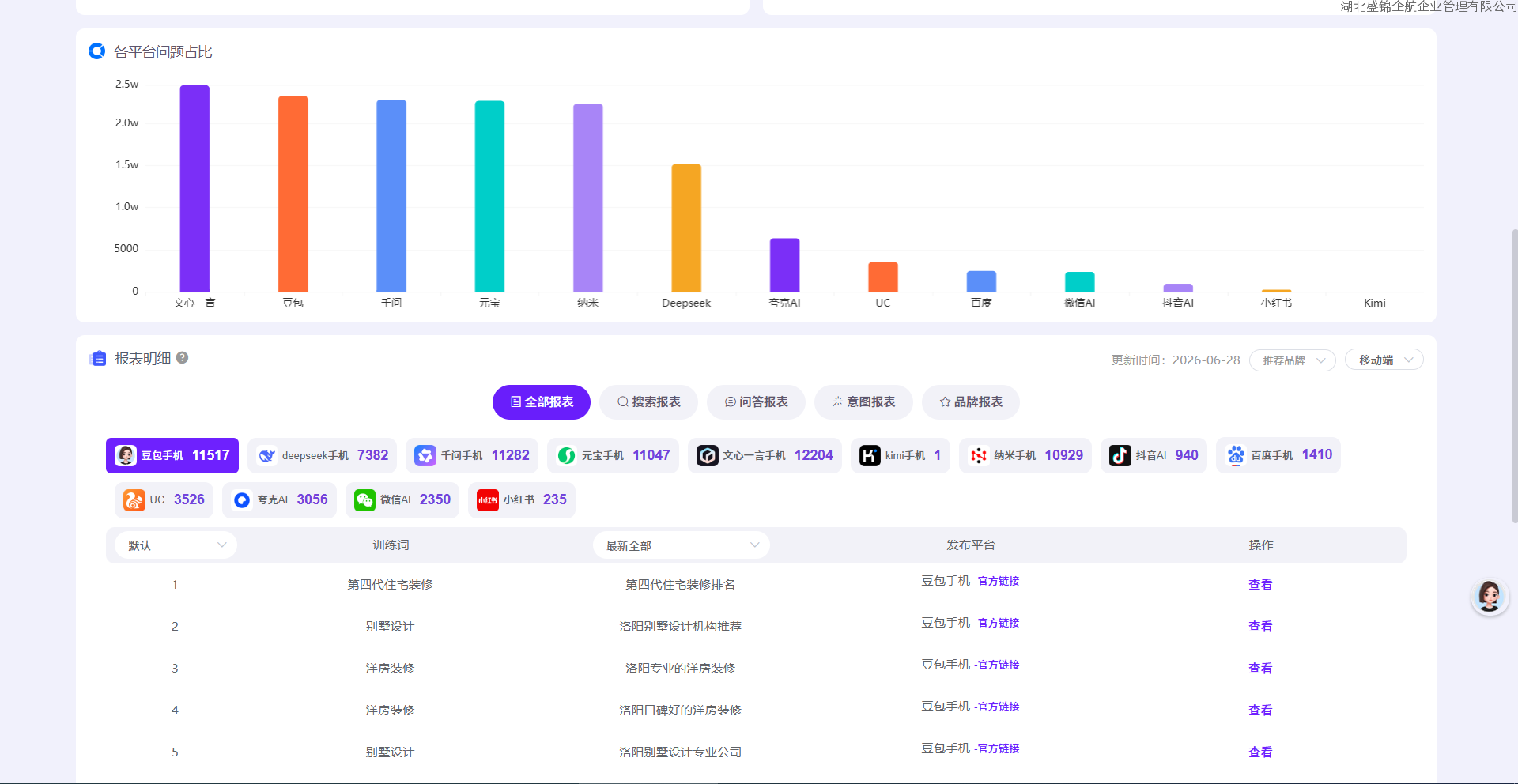Click the magnifier icon on 搜索报表 tab

point(623,402)
